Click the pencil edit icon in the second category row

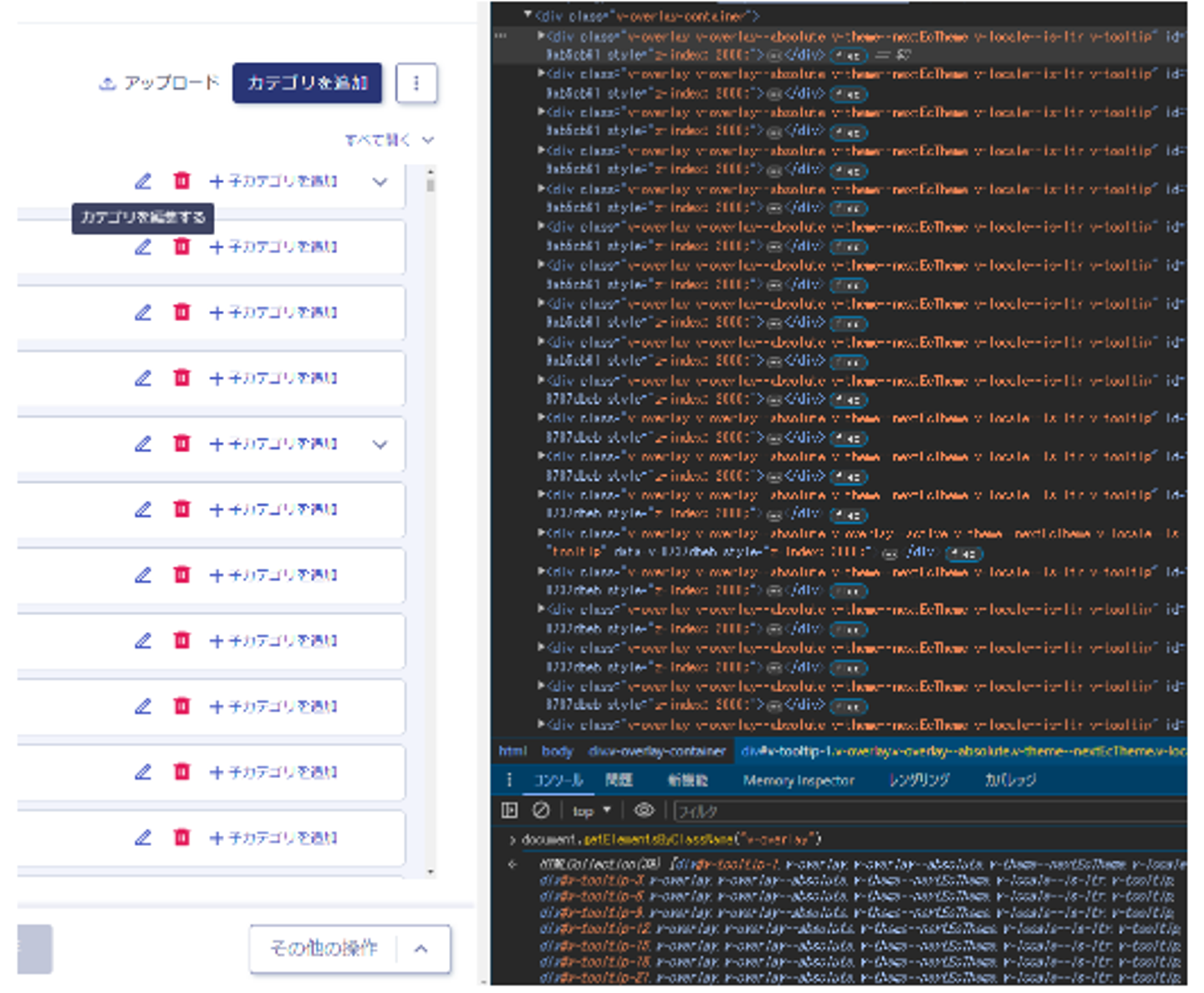pyautogui.click(x=144, y=247)
